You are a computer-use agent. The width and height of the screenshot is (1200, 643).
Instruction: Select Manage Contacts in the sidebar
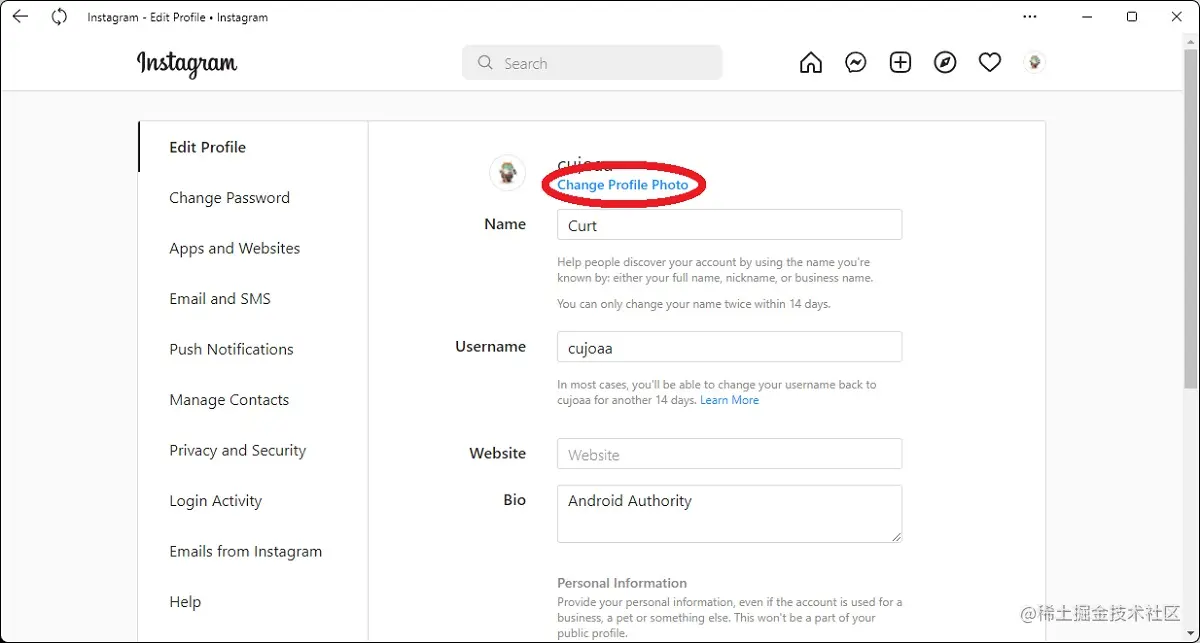click(x=229, y=400)
